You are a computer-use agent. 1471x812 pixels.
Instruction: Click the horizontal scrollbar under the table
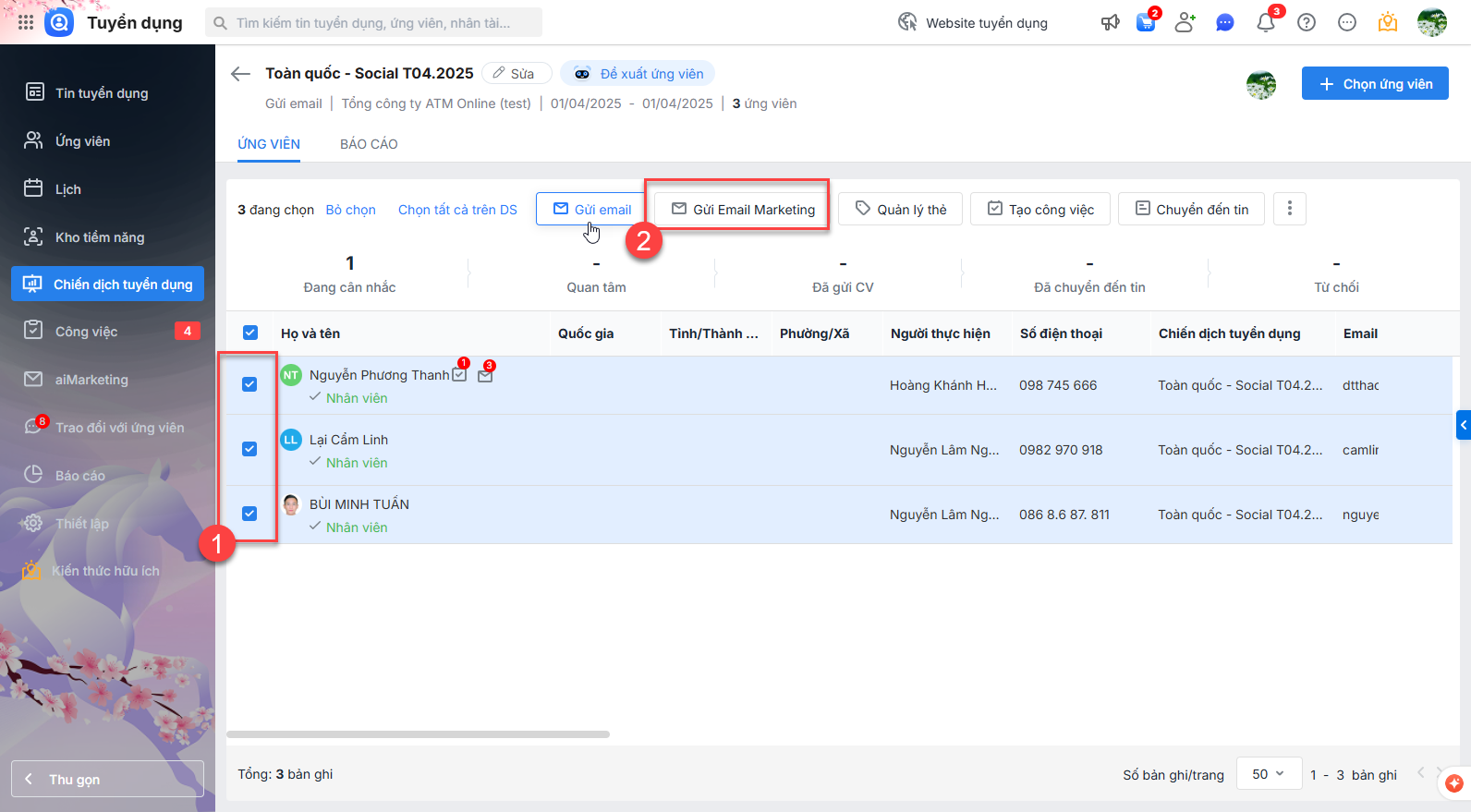418,734
